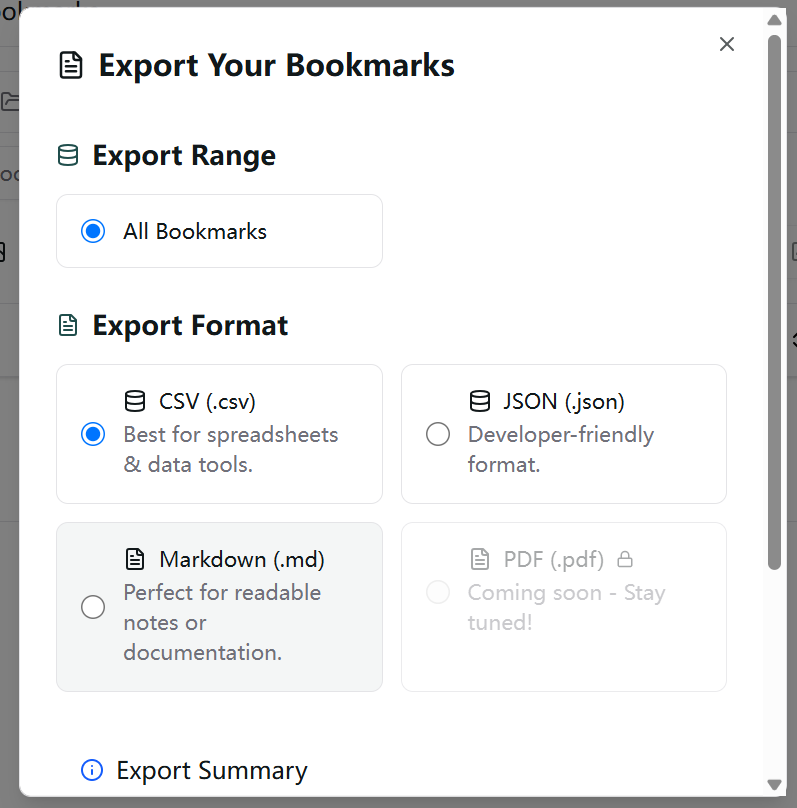The height and width of the screenshot is (808, 797).
Task: Click the info icon beside Export Summary
Action: [92, 770]
